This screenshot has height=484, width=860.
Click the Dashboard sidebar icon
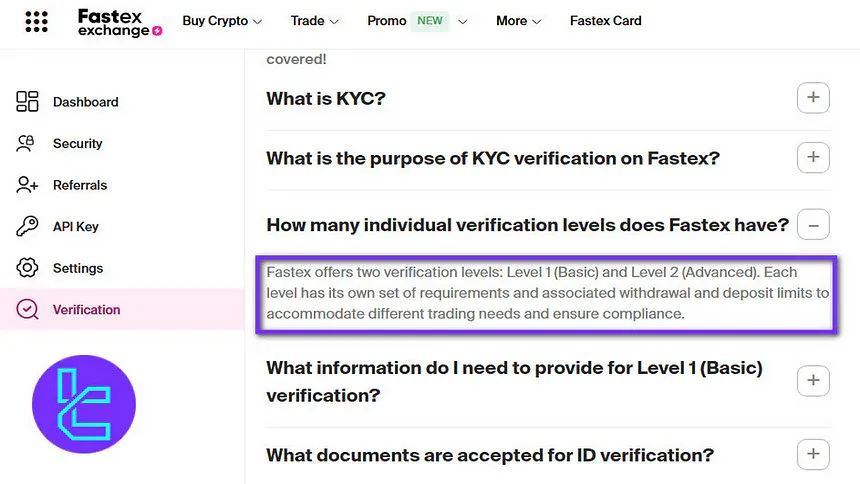pos(28,102)
